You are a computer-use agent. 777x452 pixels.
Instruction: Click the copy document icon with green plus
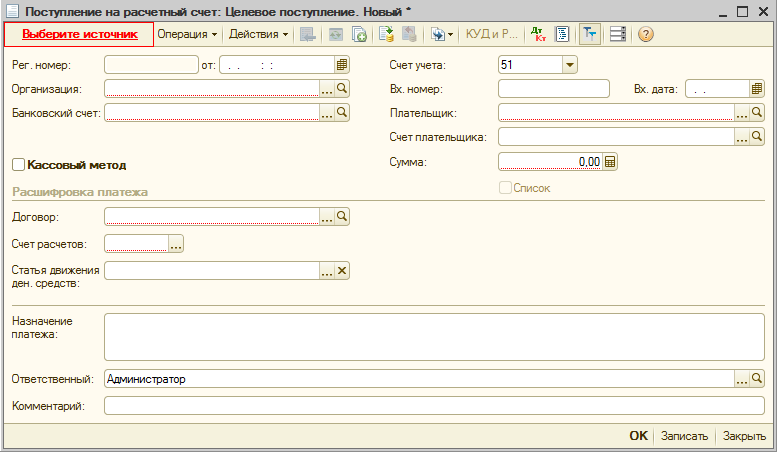(359, 34)
